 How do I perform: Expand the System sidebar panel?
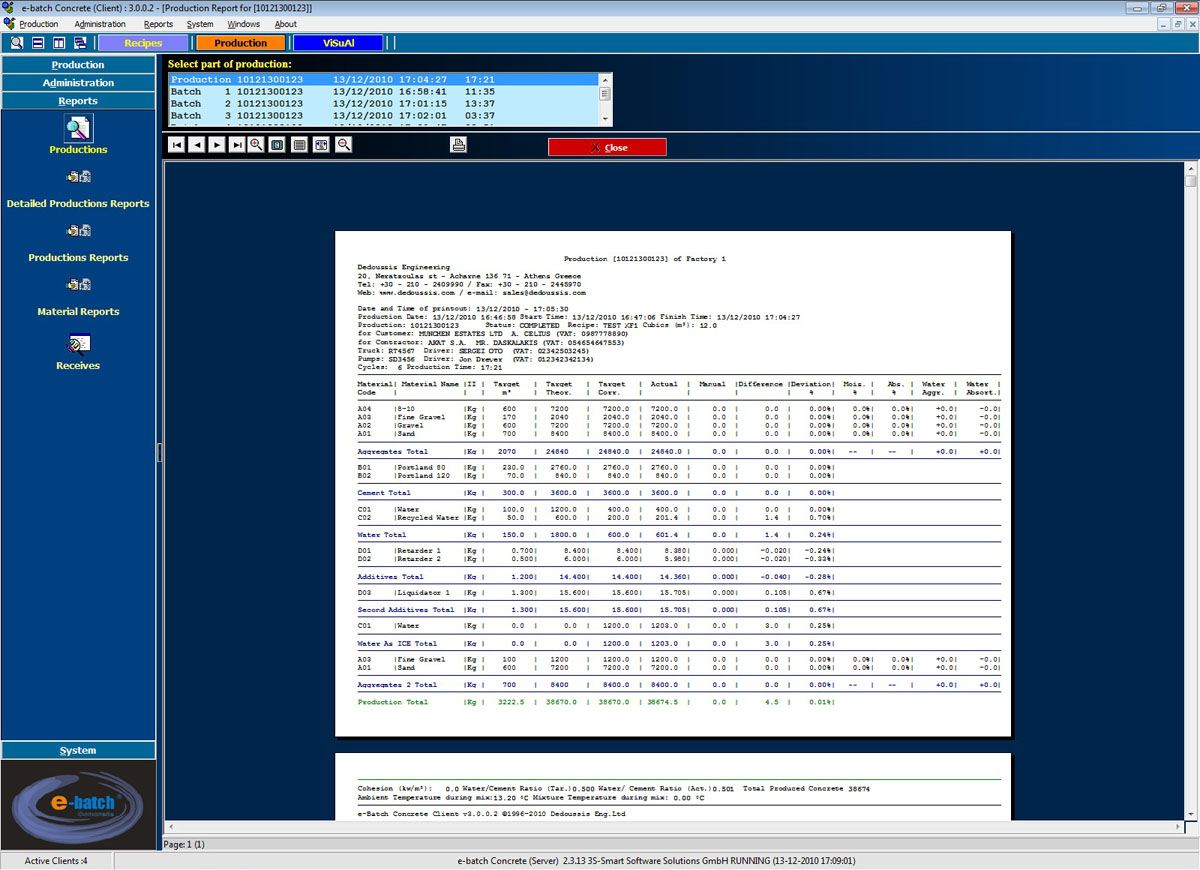78,750
